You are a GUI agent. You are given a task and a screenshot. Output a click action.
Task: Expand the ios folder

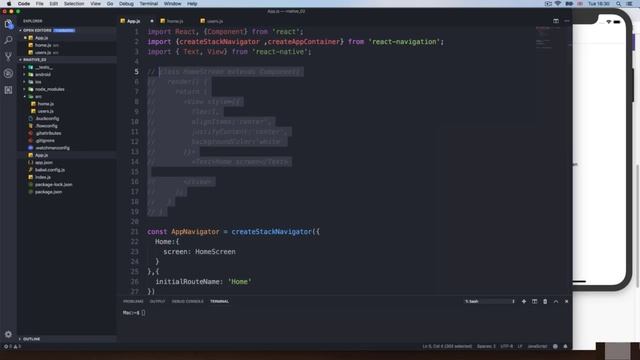coord(38,82)
